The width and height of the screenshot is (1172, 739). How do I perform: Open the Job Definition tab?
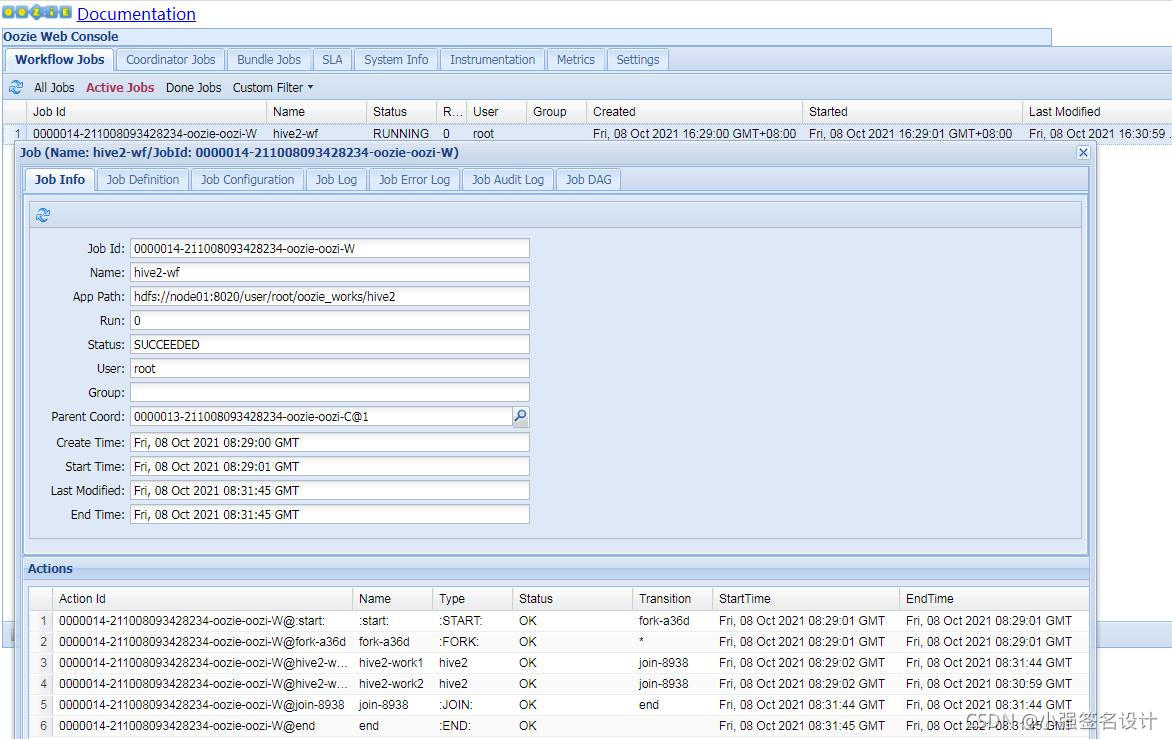143,179
